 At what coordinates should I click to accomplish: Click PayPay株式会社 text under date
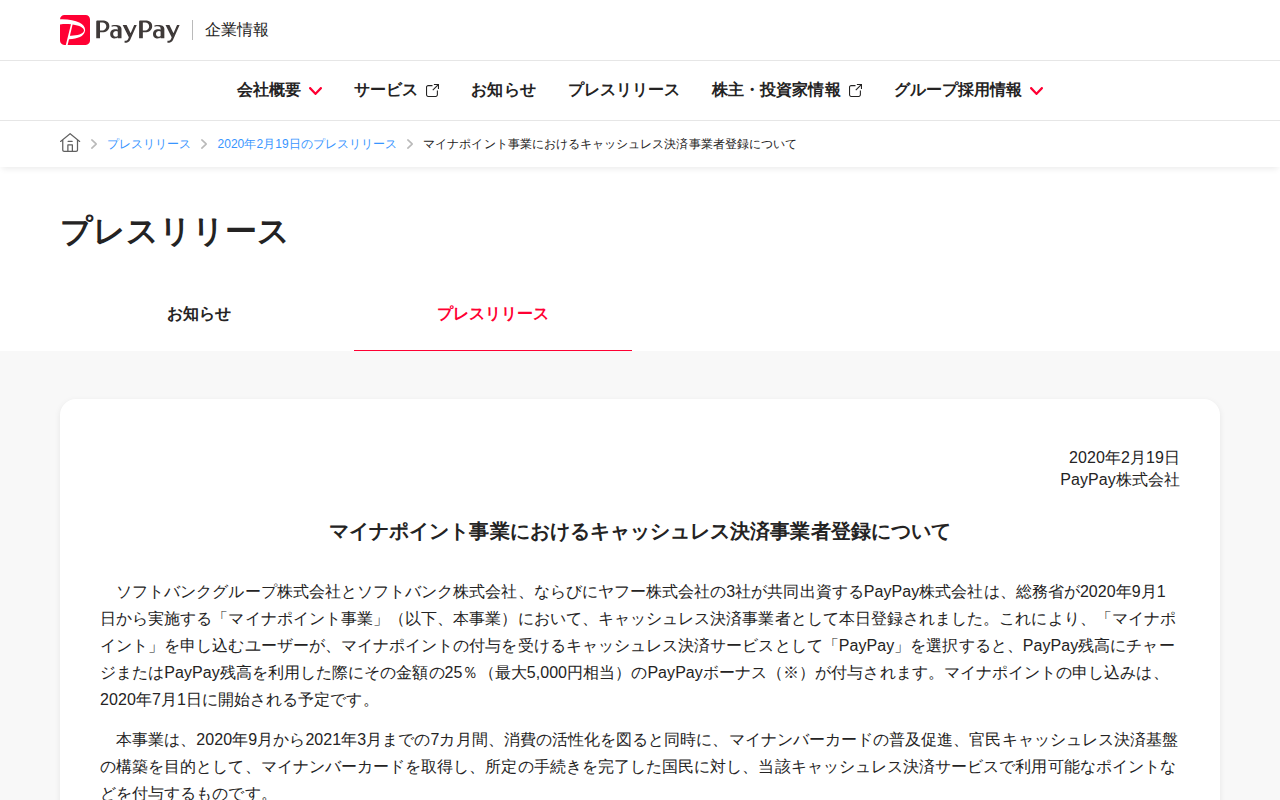pos(1120,480)
